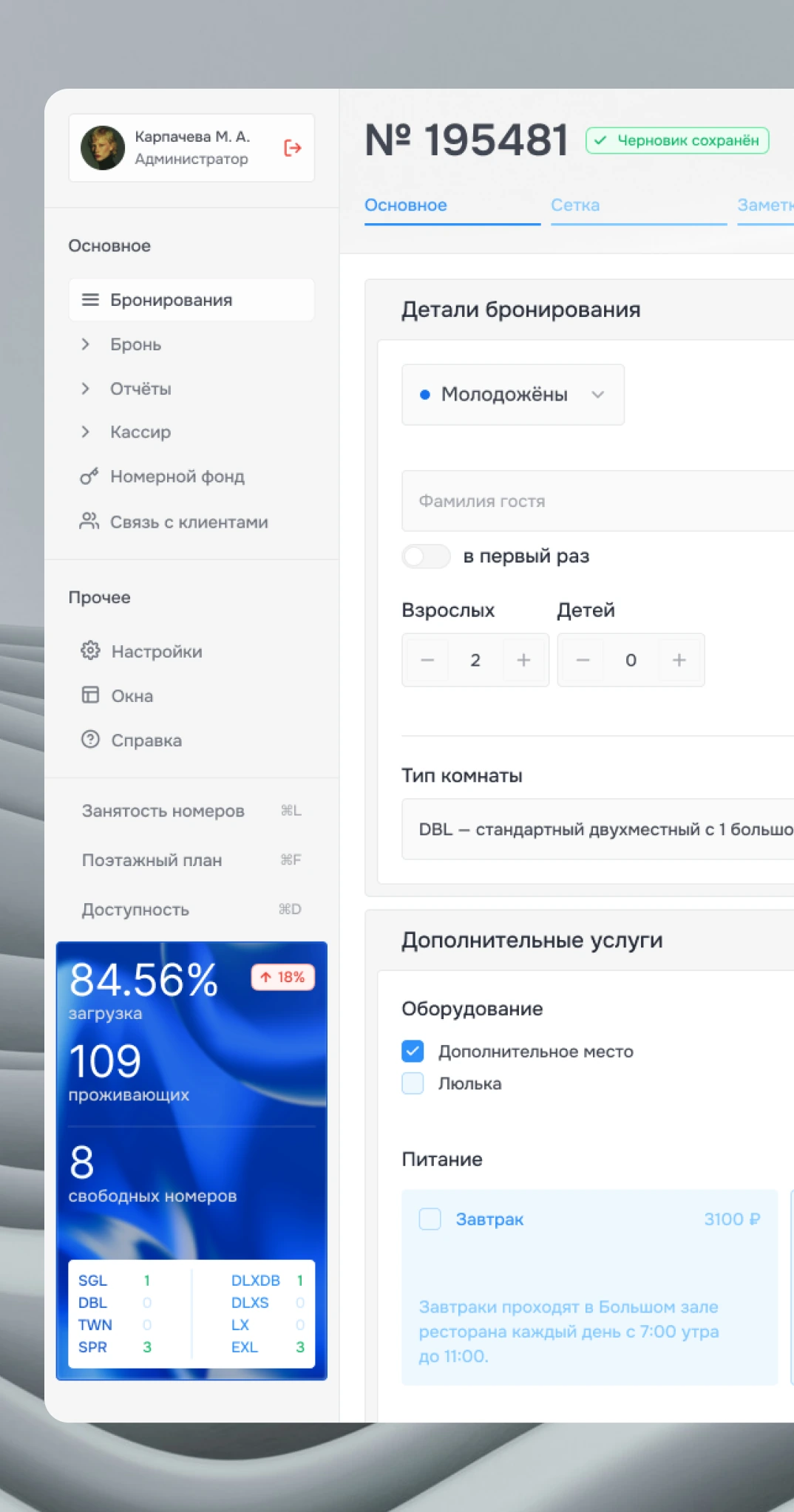Screen dimensions: 794x1512
Task: Click the user avatar of Карпачева М. А.
Action: [103, 148]
